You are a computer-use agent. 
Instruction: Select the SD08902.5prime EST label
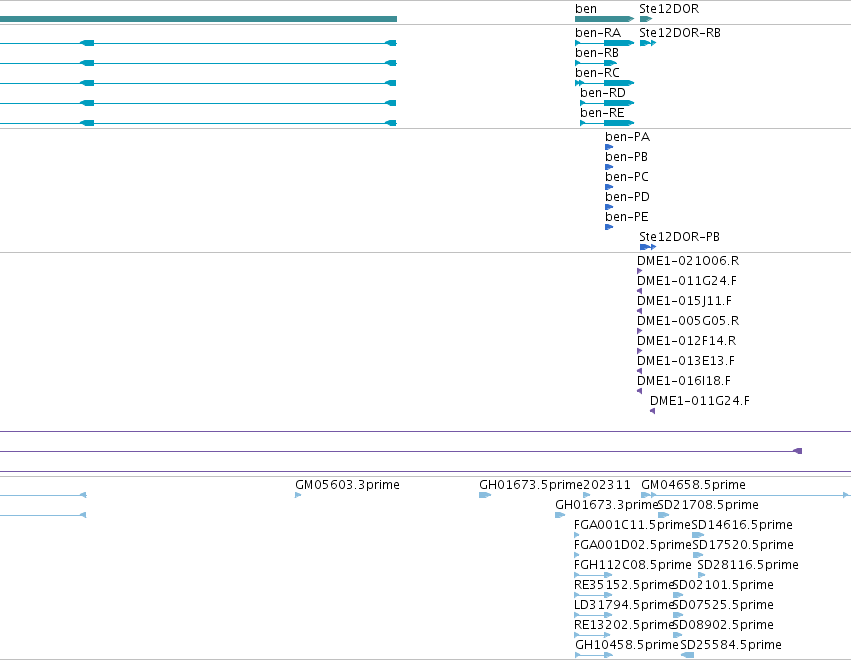click(x=723, y=626)
